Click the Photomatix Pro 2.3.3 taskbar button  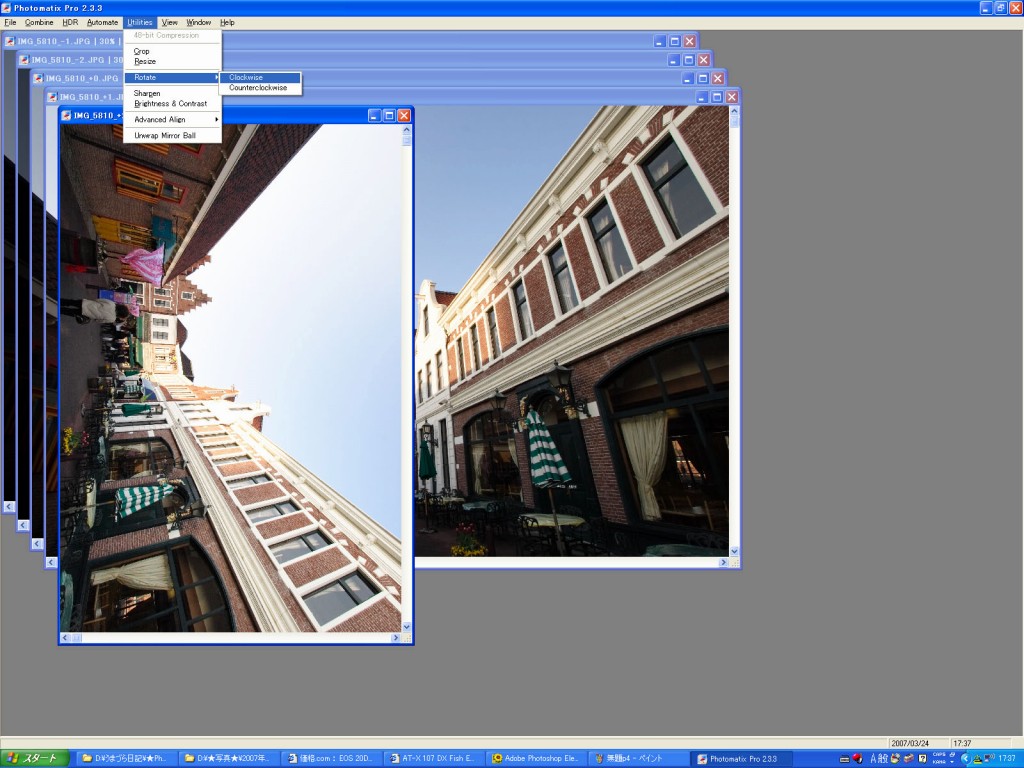(741, 758)
